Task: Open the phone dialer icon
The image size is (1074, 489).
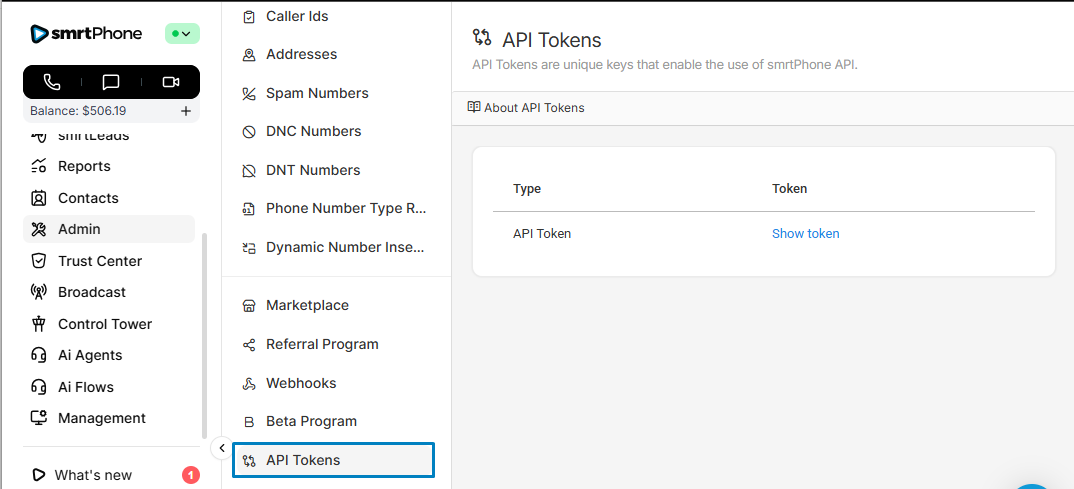Action: point(52,82)
